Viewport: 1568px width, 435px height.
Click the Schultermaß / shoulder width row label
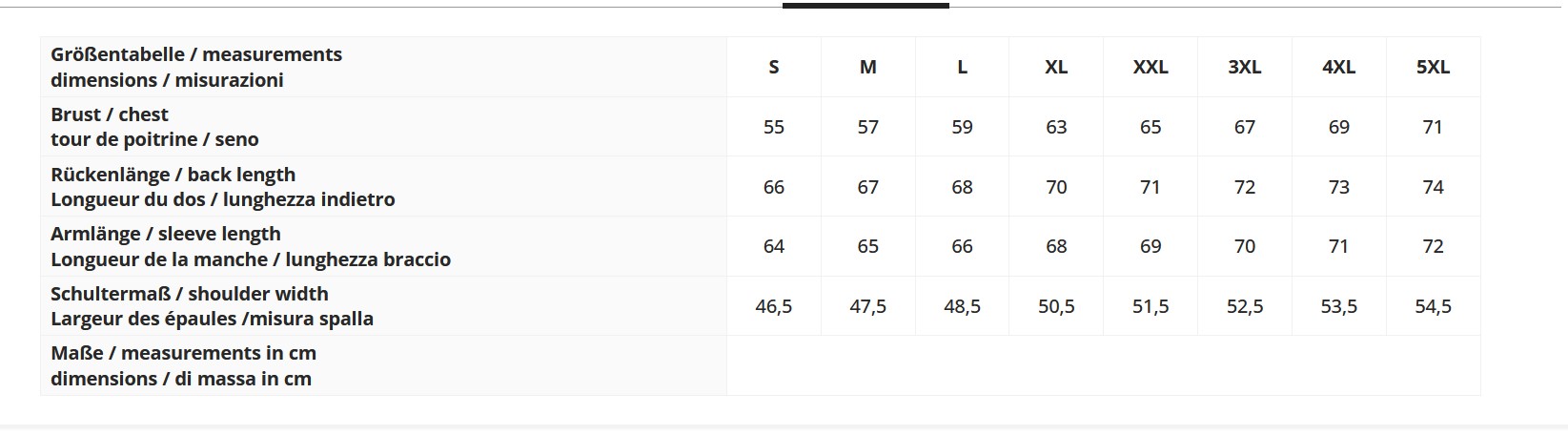[x=212, y=306]
